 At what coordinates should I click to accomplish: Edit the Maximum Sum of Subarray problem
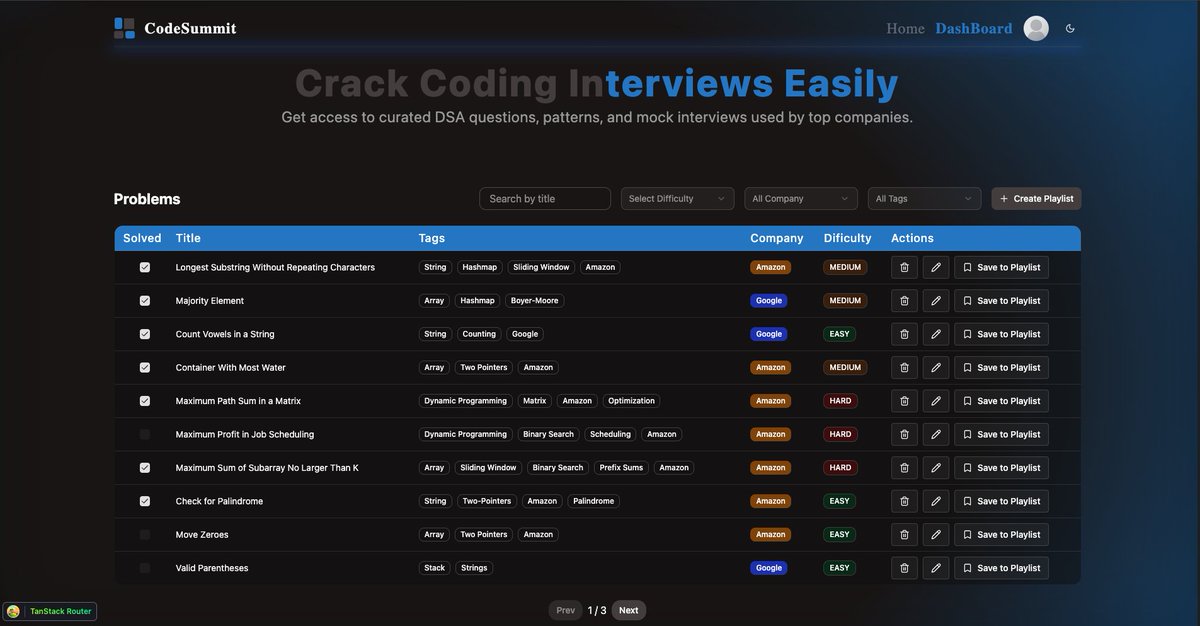click(936, 468)
